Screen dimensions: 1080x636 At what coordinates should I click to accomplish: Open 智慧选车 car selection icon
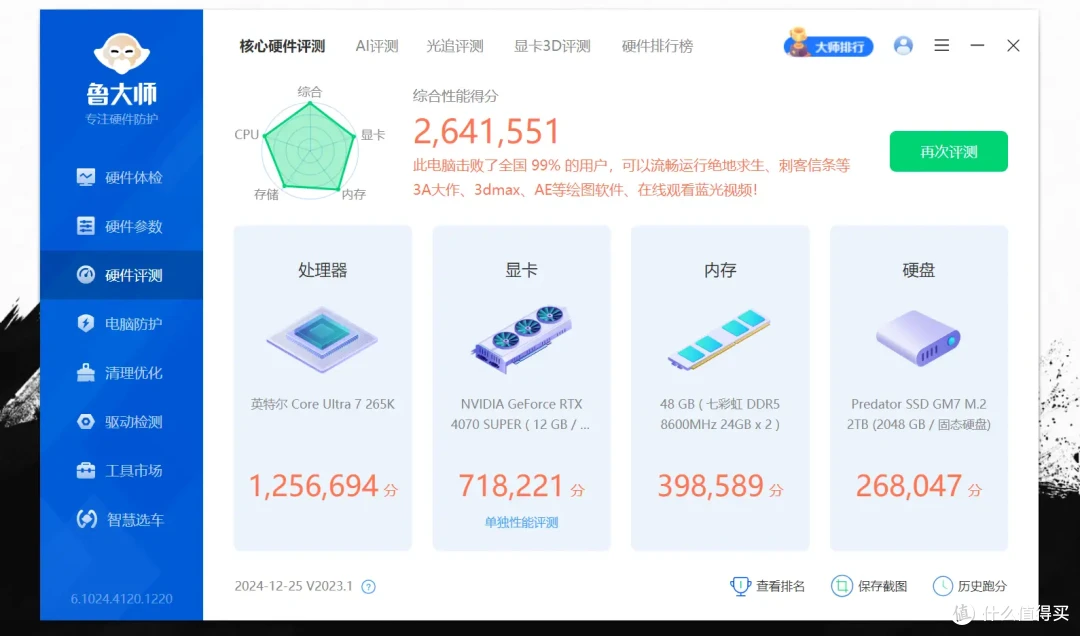click(86, 519)
